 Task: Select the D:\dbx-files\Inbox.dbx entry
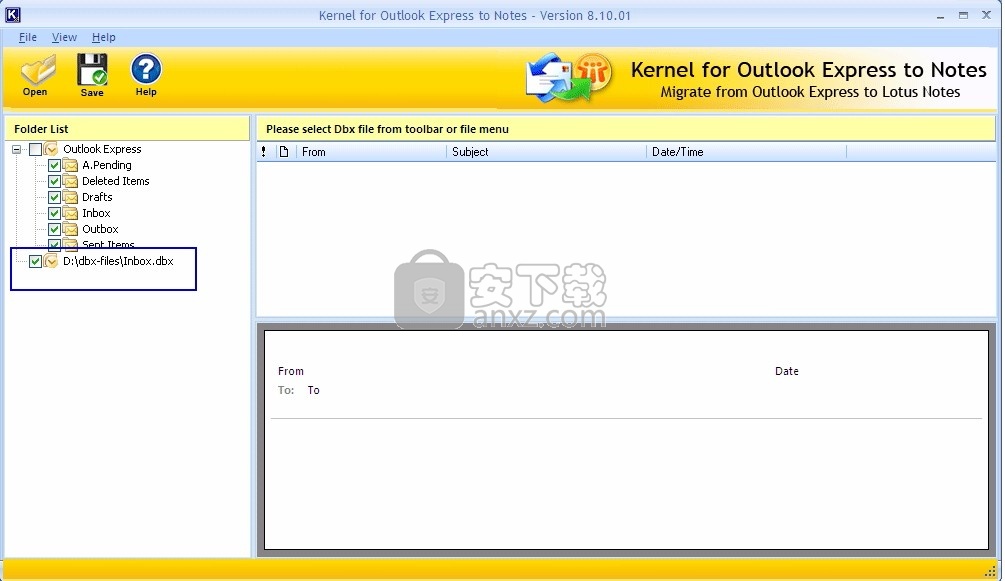pyautogui.click(x=118, y=262)
